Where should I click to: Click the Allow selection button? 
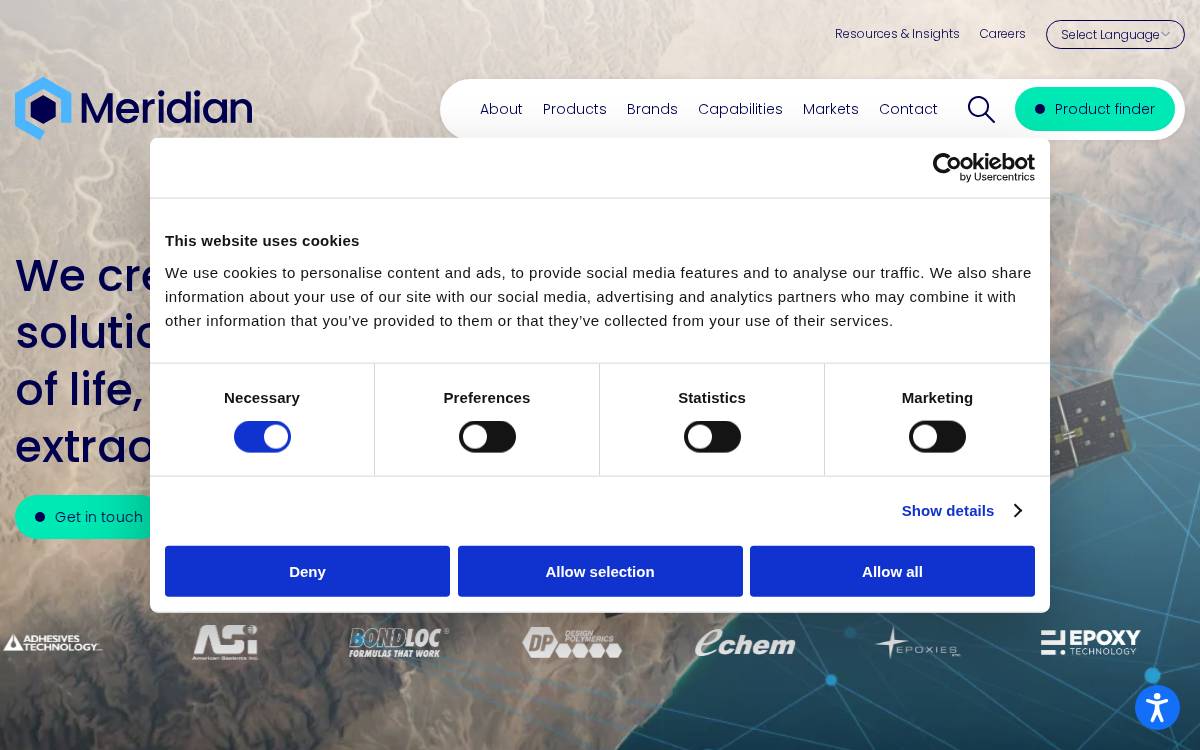coord(600,571)
